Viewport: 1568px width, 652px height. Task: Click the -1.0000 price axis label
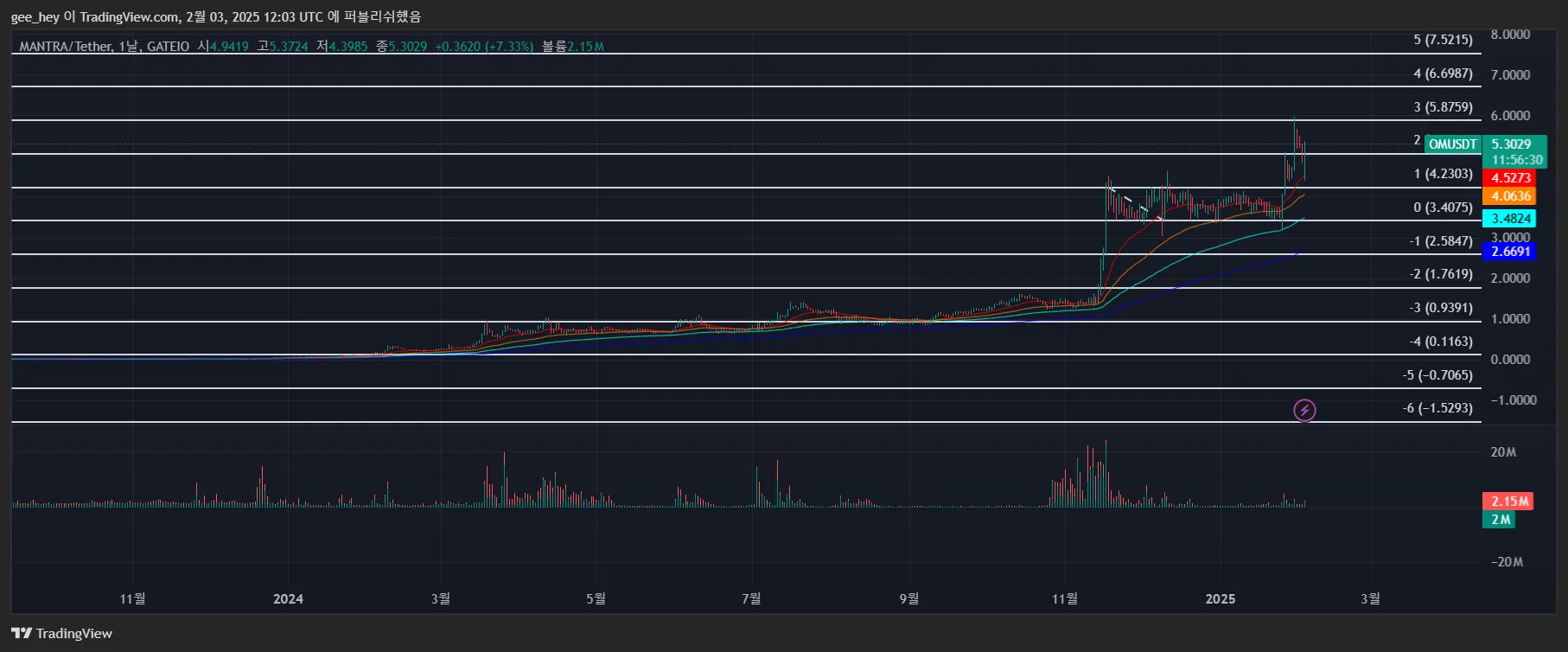click(1514, 400)
